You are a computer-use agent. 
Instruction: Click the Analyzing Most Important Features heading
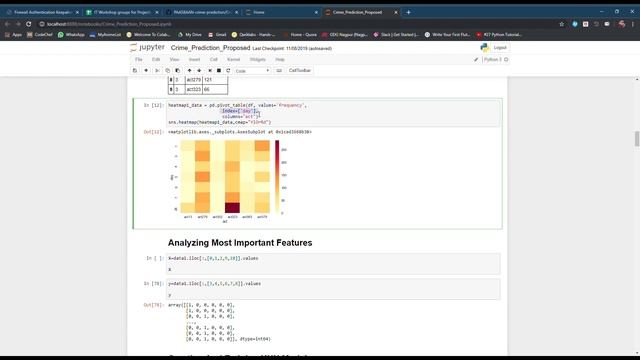pyautogui.click(x=240, y=243)
